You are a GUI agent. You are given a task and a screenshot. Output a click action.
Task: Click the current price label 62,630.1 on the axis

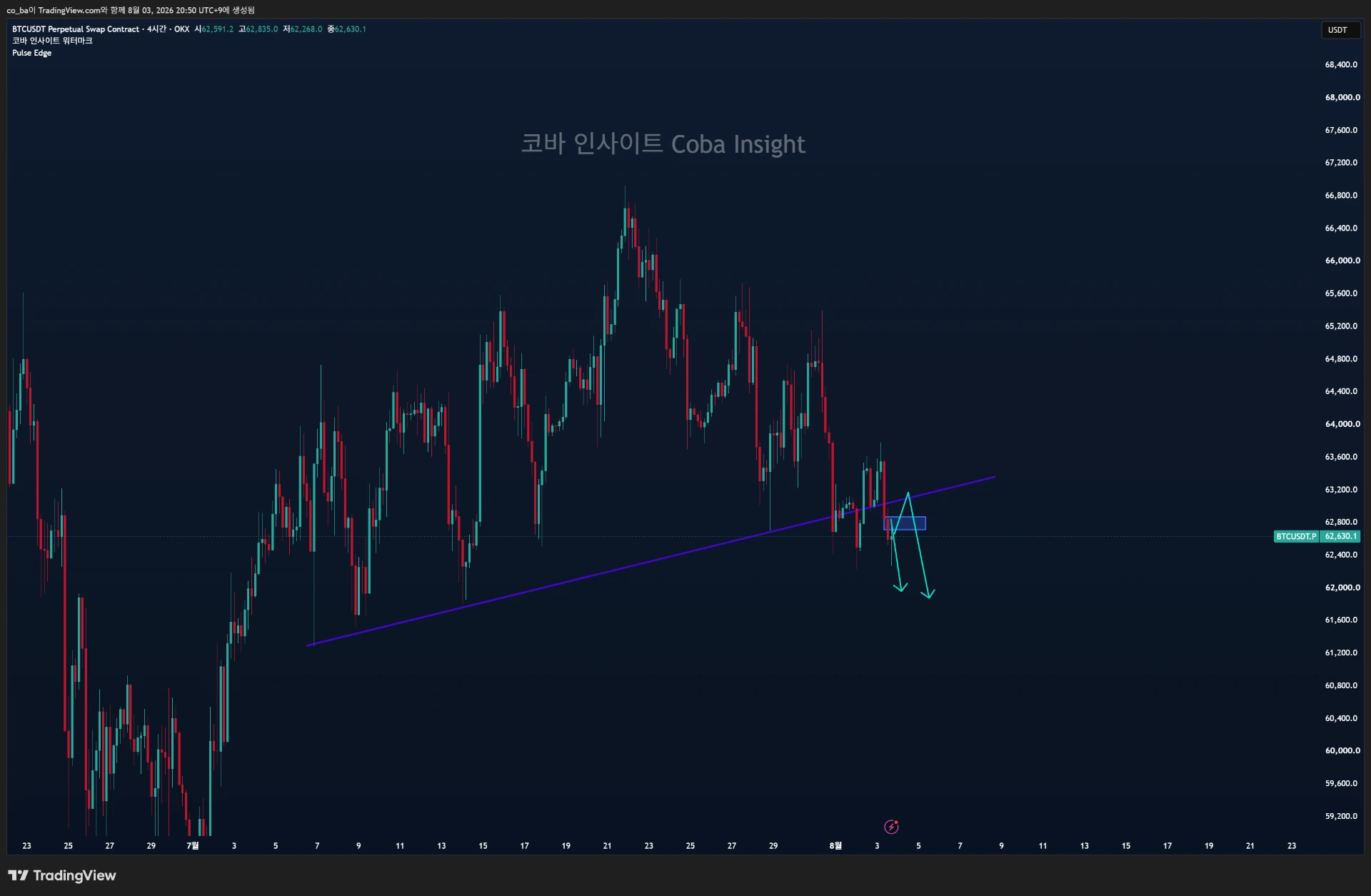[1340, 536]
